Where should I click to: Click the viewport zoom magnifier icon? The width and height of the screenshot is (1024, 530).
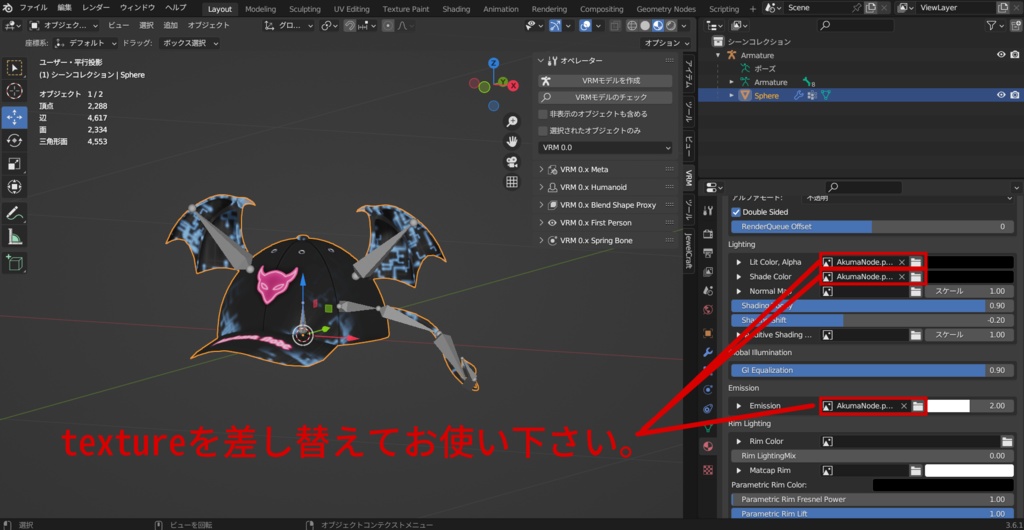(x=512, y=121)
